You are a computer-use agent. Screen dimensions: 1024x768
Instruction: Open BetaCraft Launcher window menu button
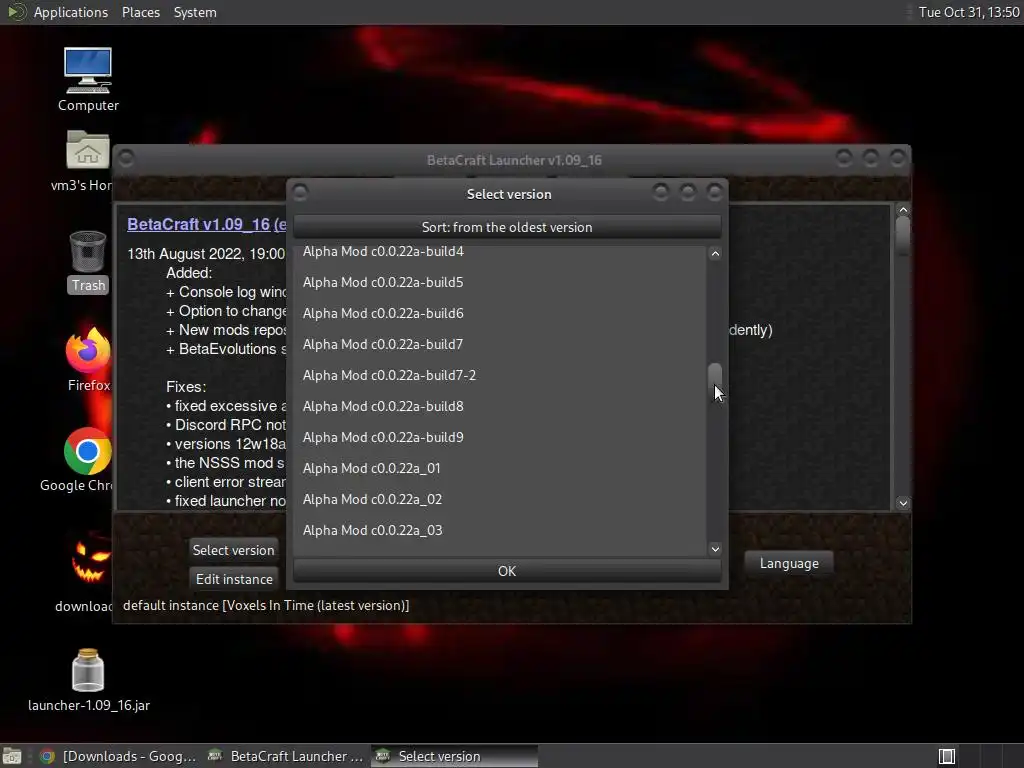click(x=127, y=159)
